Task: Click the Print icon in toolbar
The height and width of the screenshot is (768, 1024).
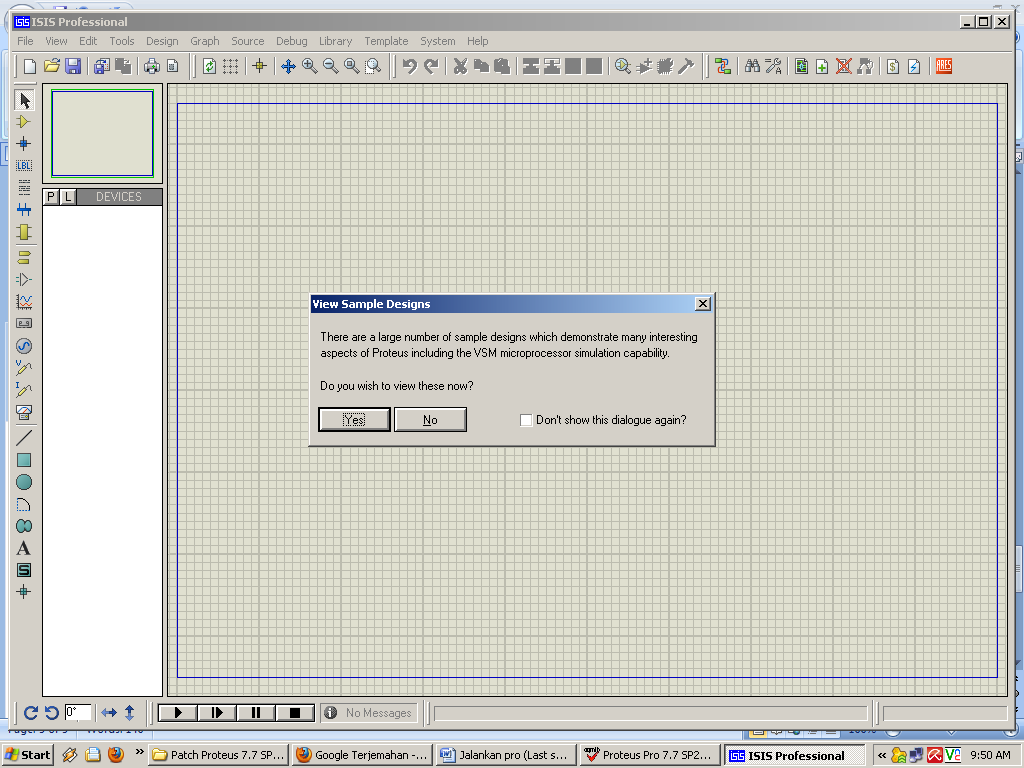Action: click(152, 66)
